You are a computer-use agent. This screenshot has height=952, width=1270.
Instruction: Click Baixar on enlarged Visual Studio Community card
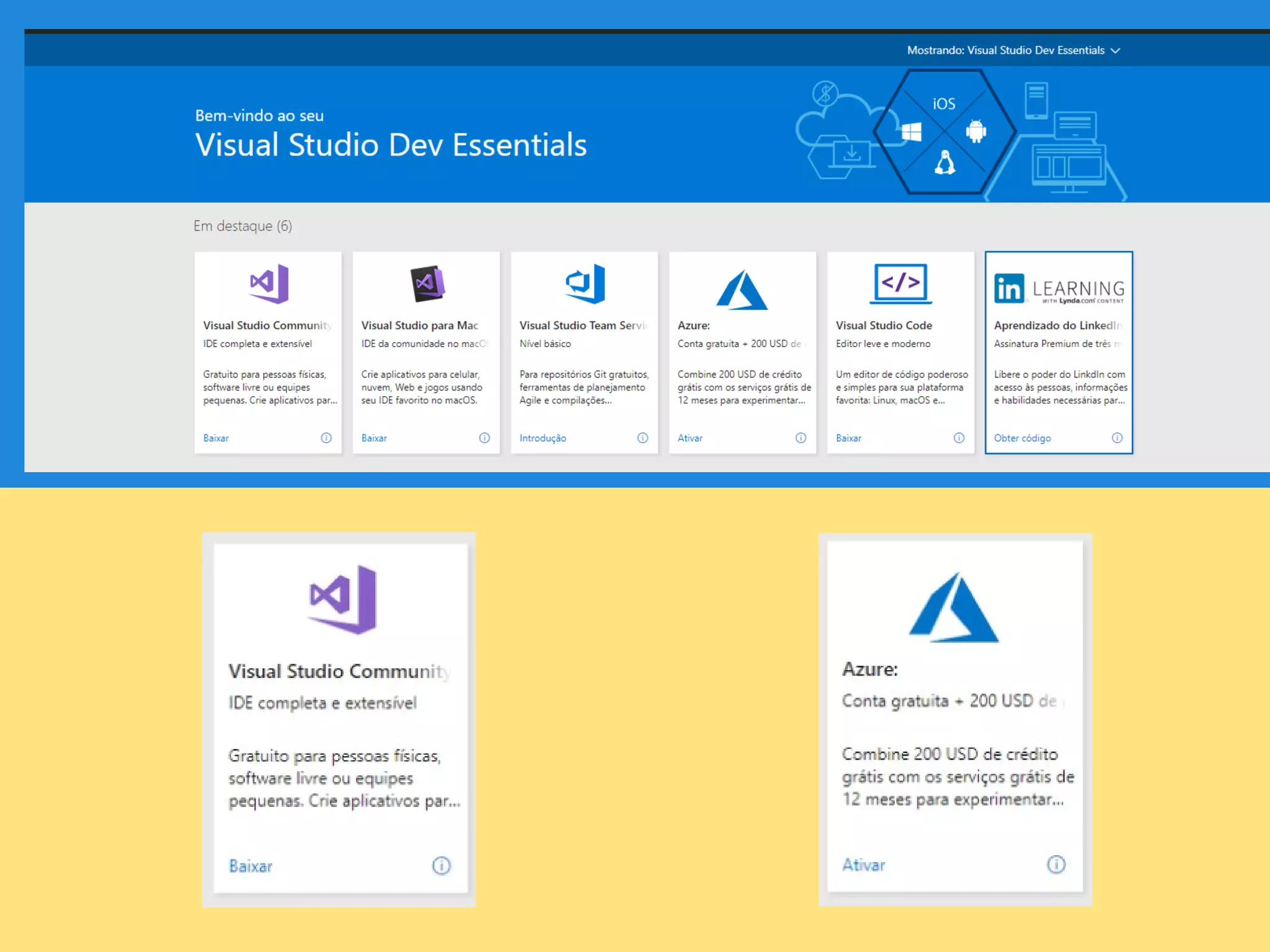pos(251,866)
